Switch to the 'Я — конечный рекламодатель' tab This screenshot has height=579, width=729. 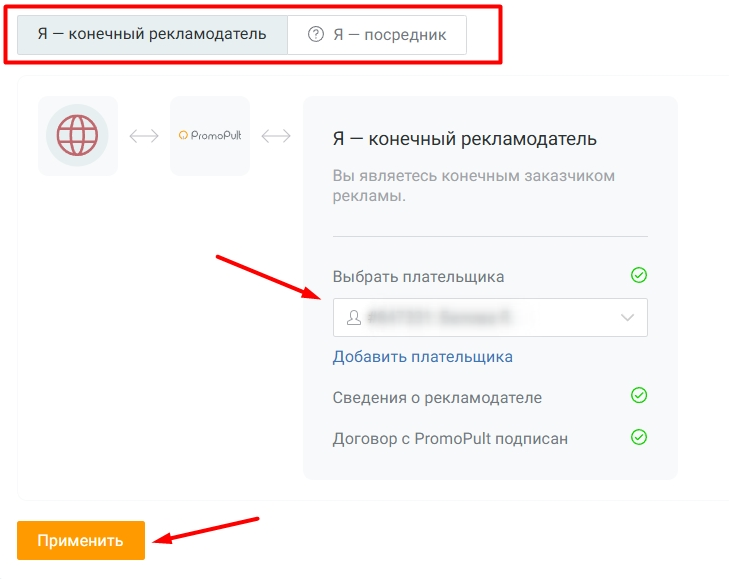152,34
